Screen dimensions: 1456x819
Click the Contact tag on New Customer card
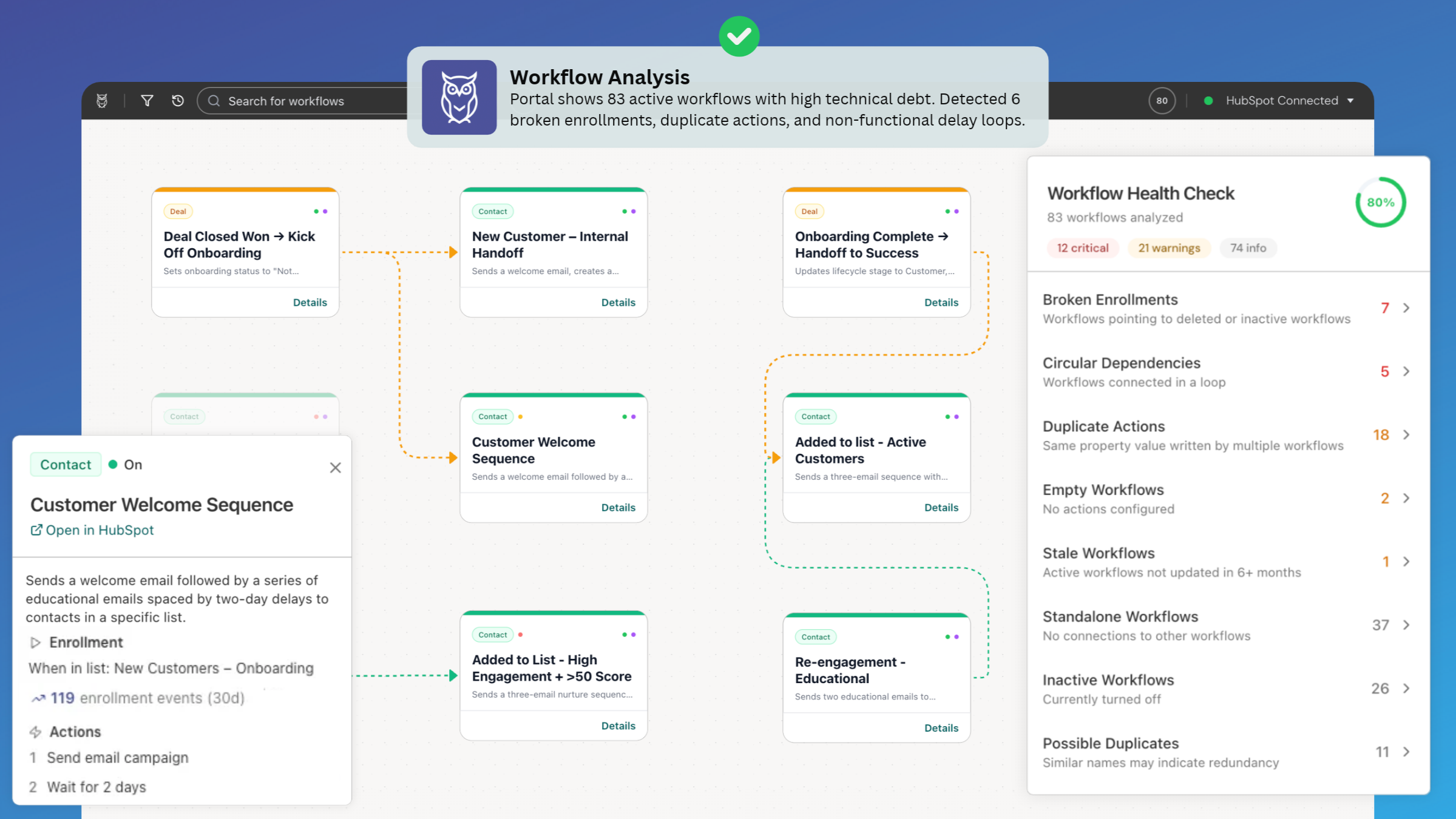point(492,211)
